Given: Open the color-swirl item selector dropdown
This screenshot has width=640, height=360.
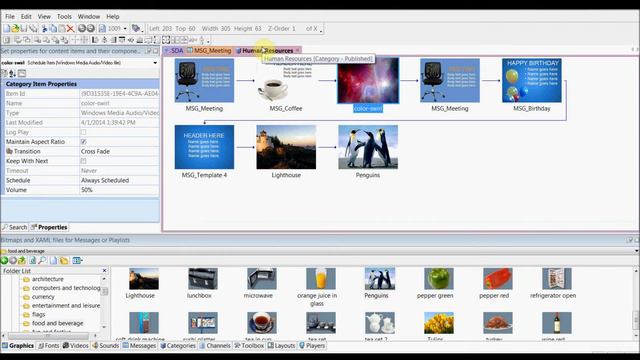Looking at the screenshot, I should tap(155, 63).
